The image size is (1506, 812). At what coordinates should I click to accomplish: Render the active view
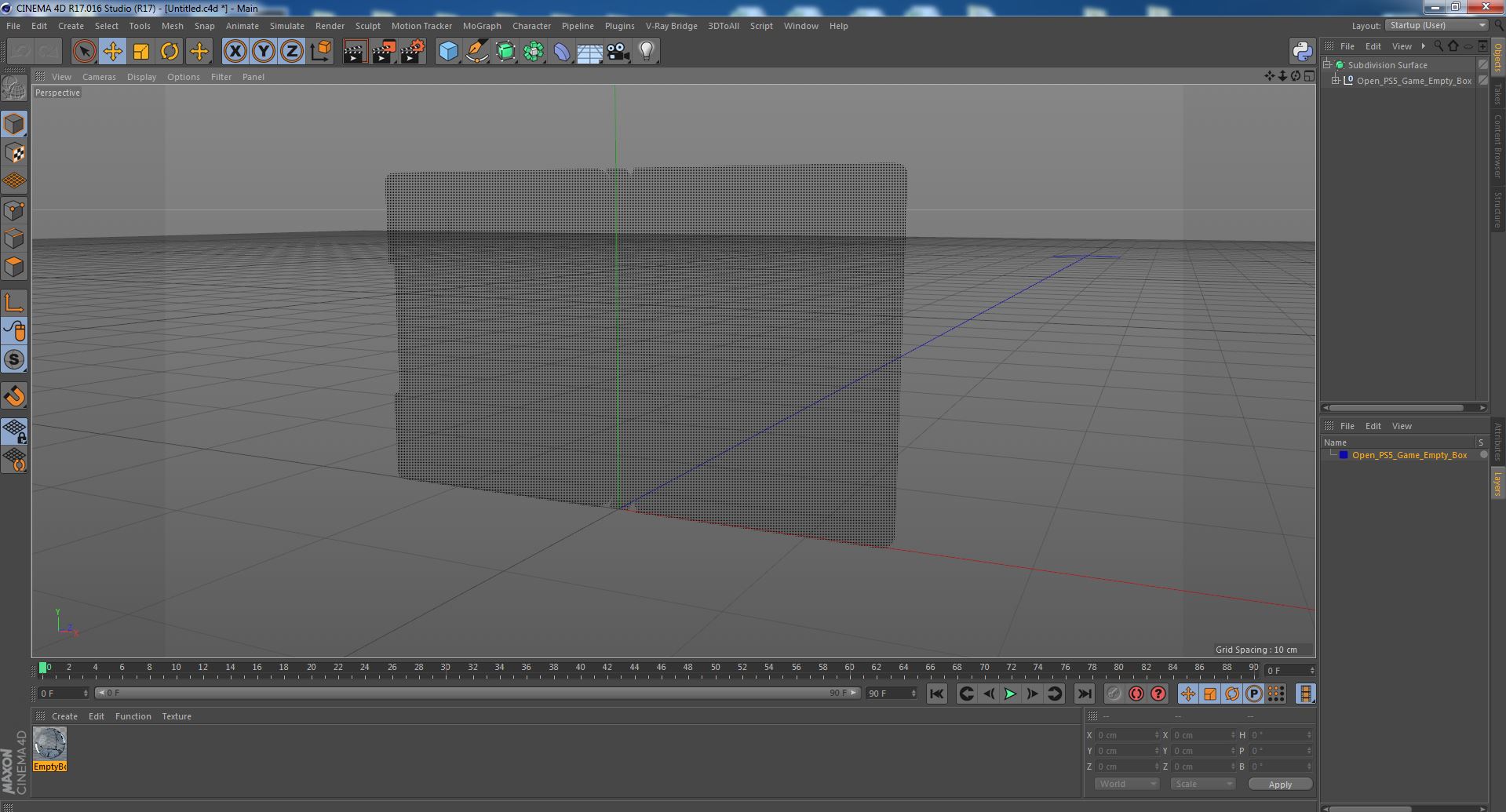355,52
